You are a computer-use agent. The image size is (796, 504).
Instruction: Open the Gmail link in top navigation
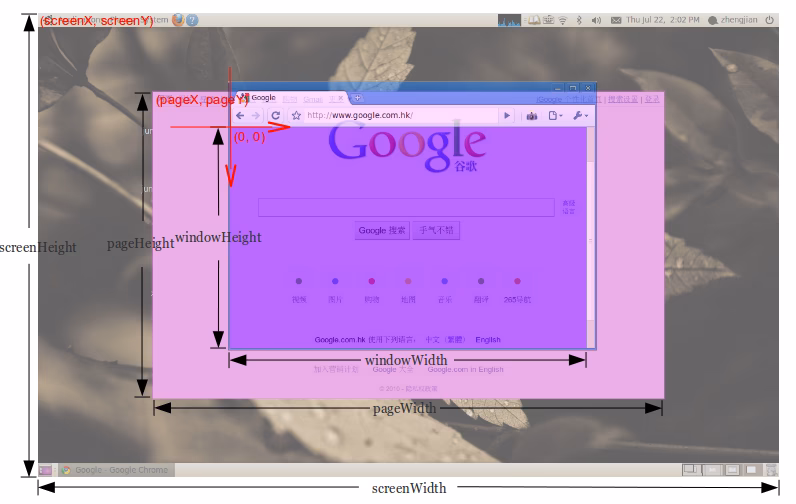point(313,99)
